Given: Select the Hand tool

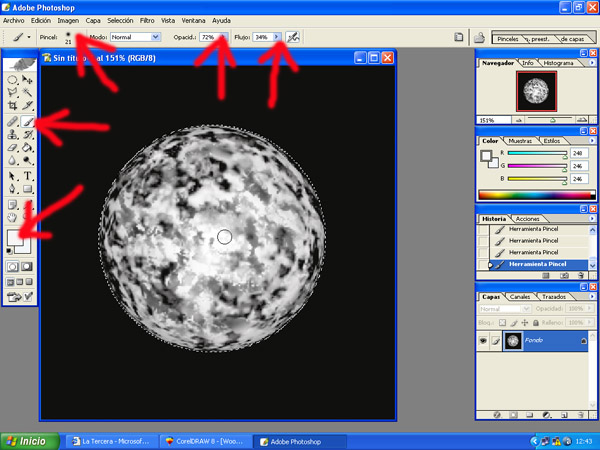Looking at the screenshot, I should click(x=12, y=218).
